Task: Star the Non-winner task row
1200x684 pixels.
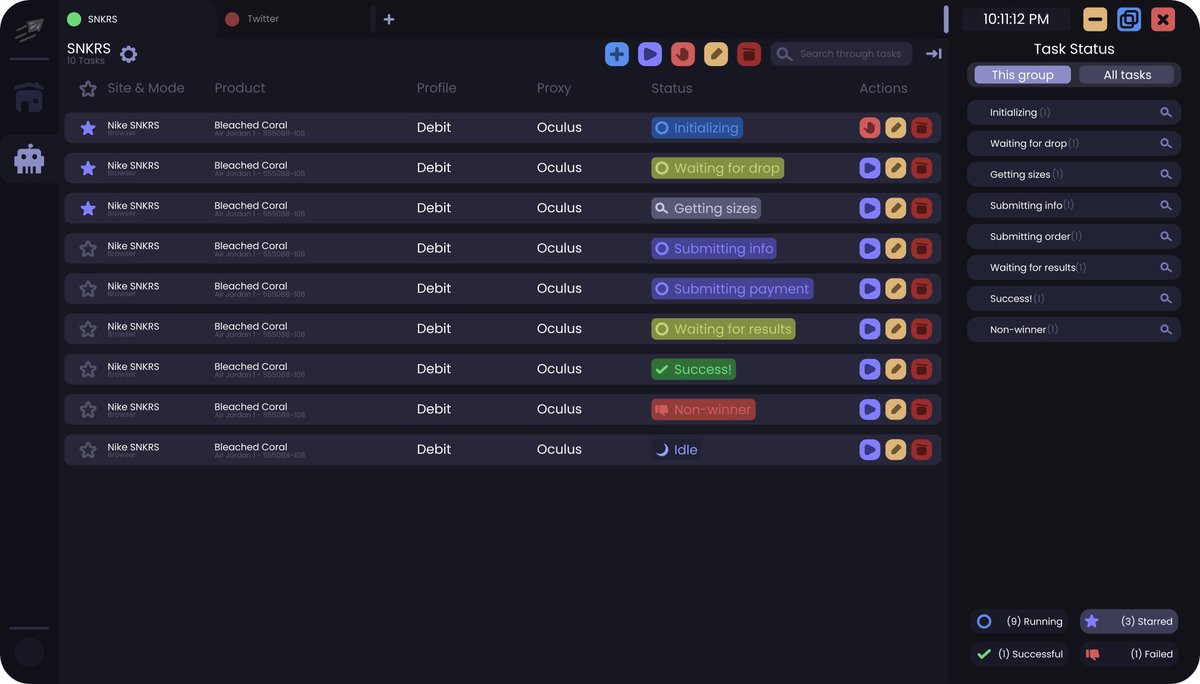Action: coord(88,409)
